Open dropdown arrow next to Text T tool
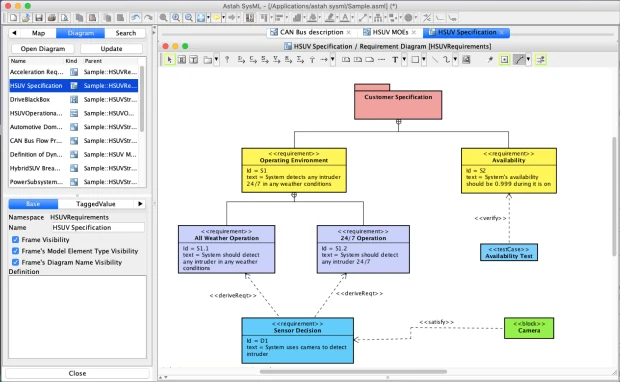Viewport: 620px width, 382px height. tap(404, 60)
